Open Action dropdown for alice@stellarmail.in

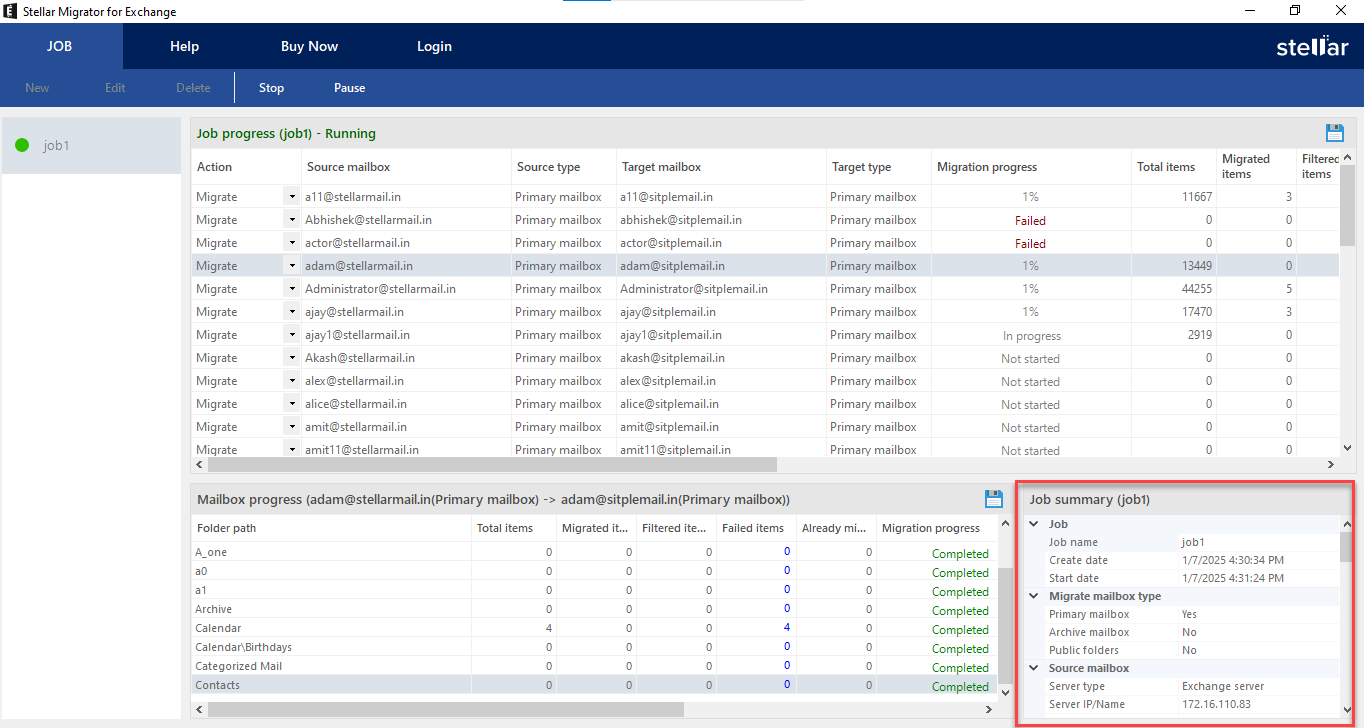pos(292,404)
